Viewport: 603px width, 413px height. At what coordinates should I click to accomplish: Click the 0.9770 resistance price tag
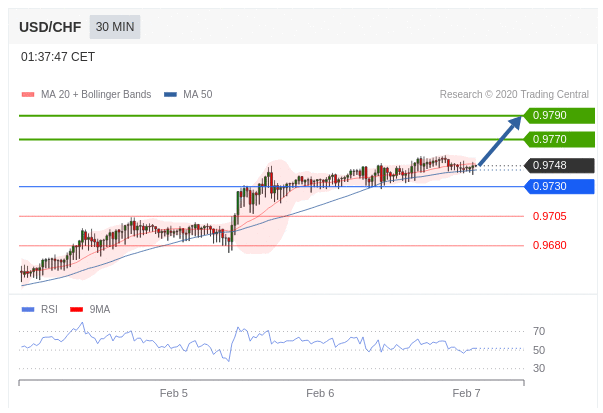(x=560, y=139)
